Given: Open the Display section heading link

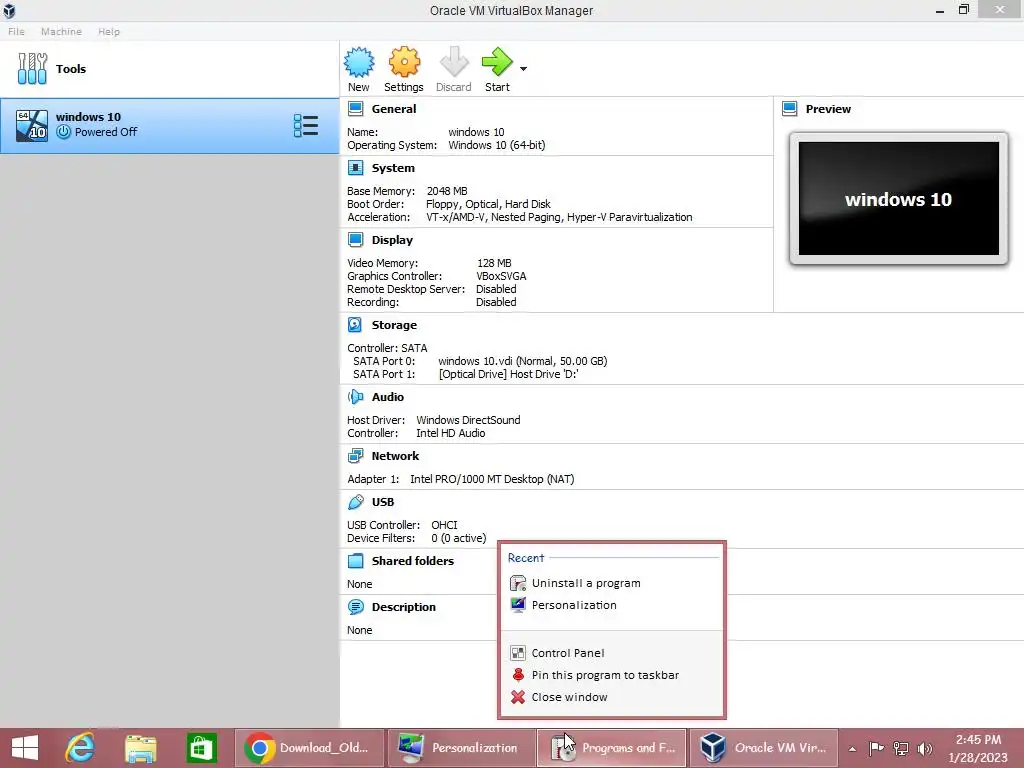Looking at the screenshot, I should (392, 240).
